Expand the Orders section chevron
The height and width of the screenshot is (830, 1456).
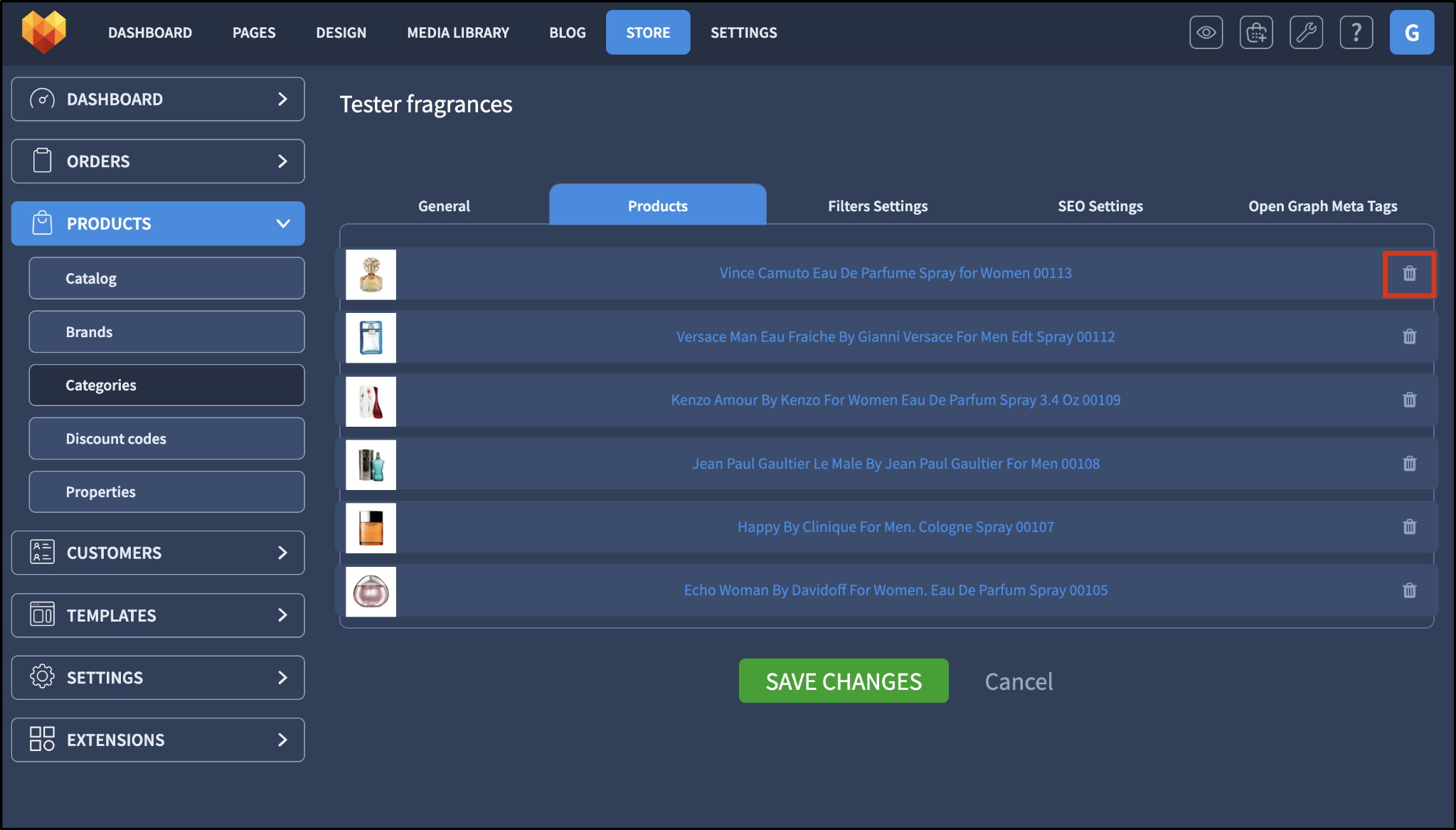(x=282, y=161)
